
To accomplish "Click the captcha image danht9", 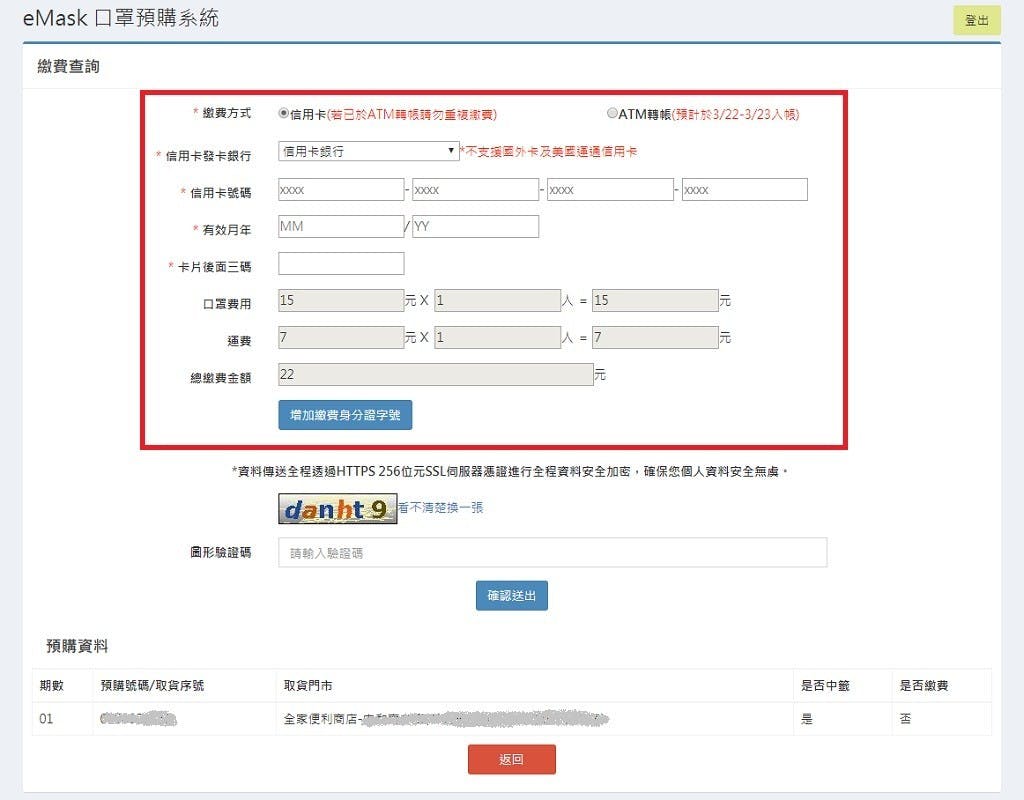I will tap(337, 510).
